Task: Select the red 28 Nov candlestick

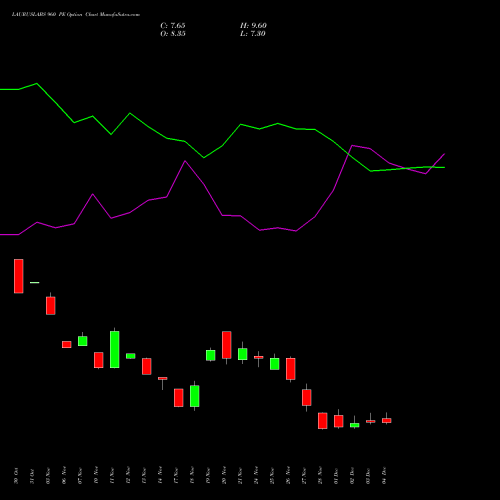Action: point(323,421)
